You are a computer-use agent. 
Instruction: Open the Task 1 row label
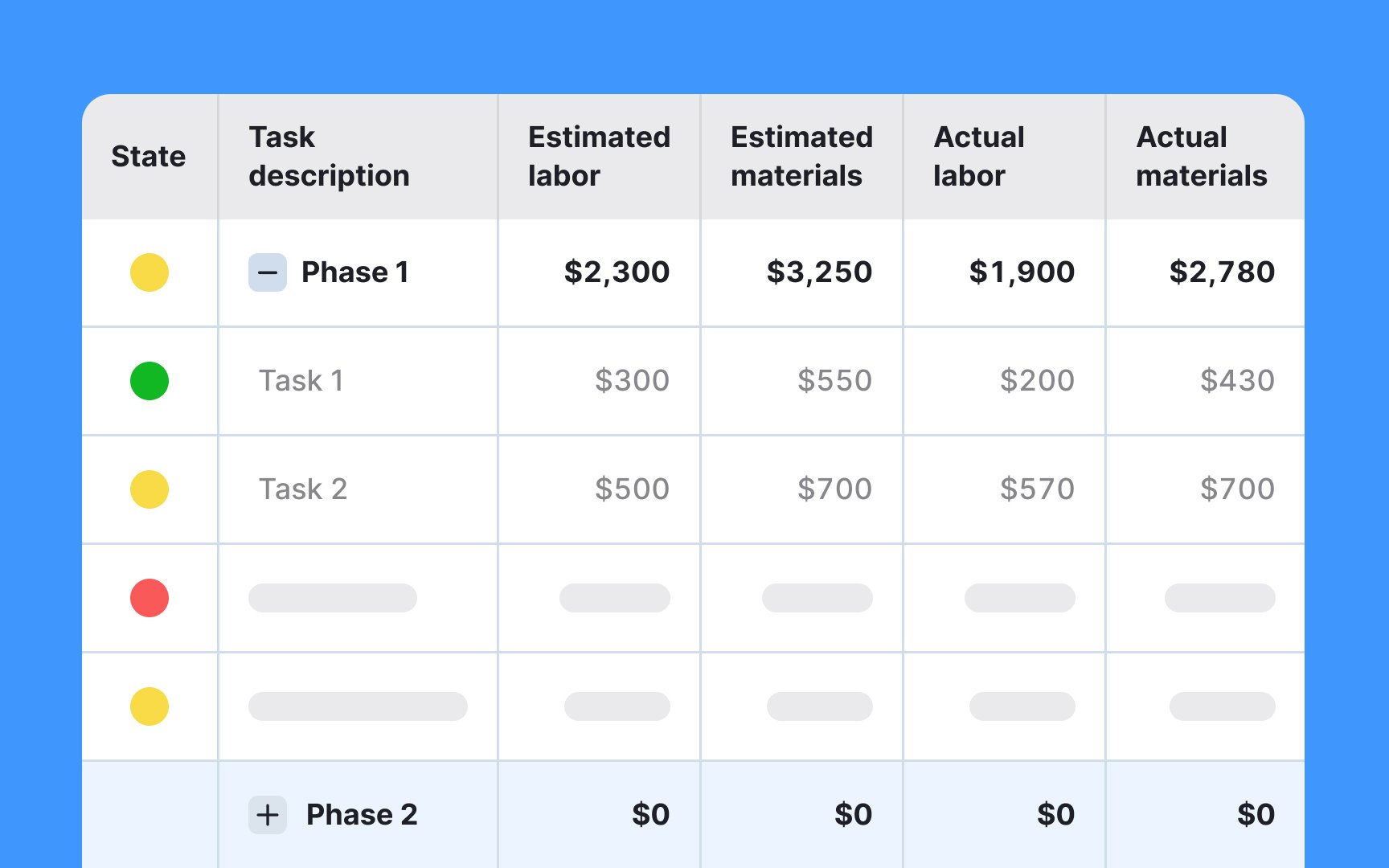pos(301,381)
